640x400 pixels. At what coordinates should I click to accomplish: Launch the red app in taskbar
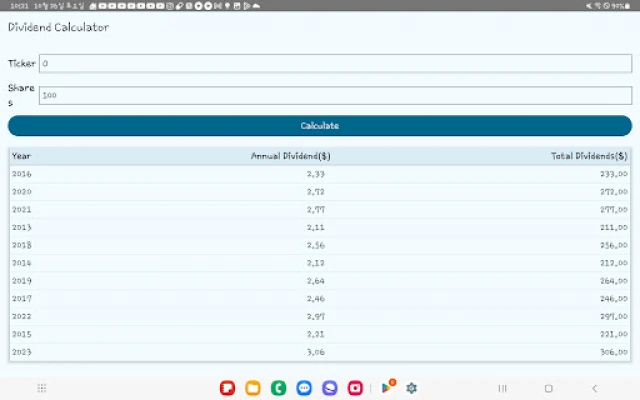[x=228, y=388]
